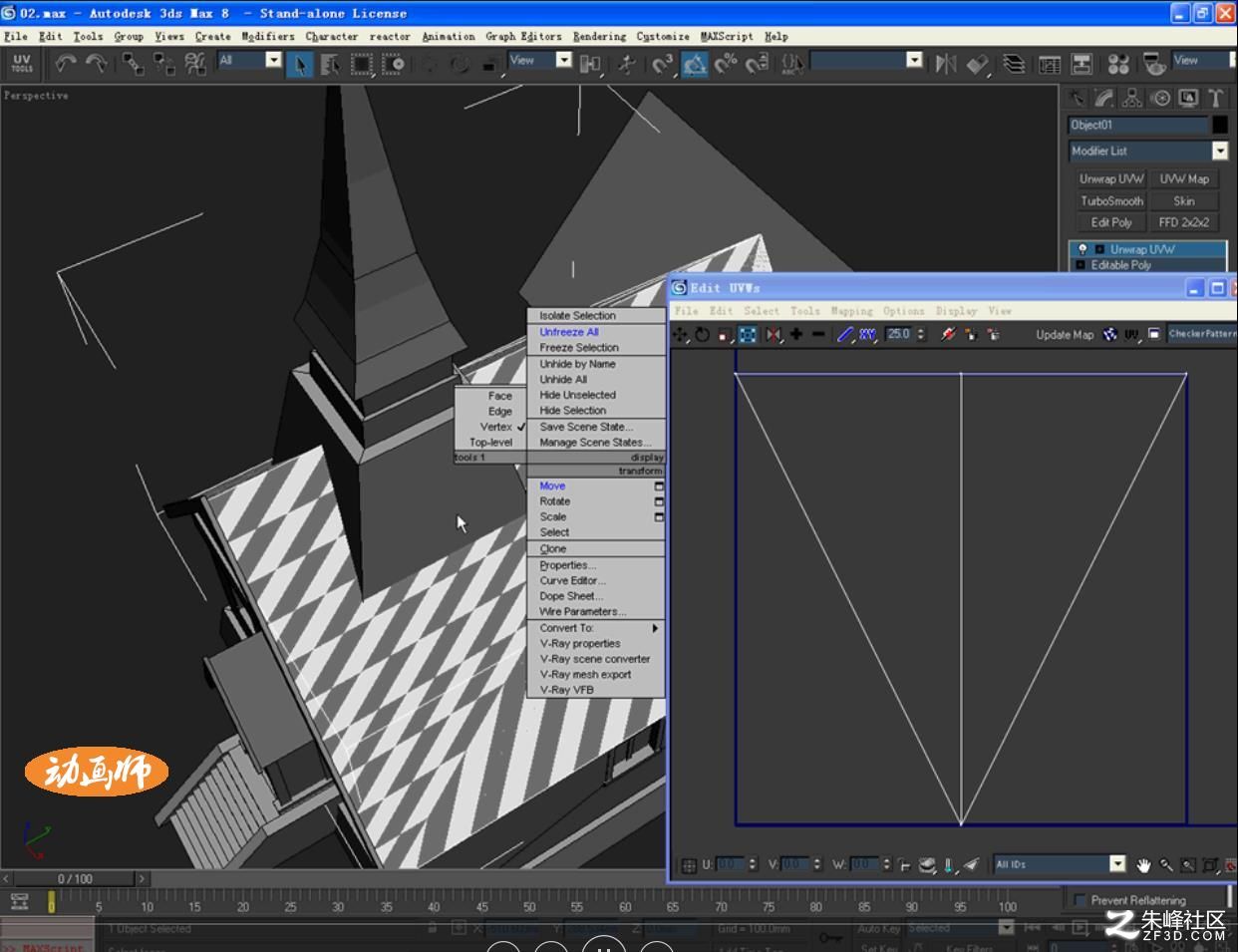Click the FFD 2x2x2 modifier button
Viewport: 1238px width, 952px height.
[x=1184, y=223]
